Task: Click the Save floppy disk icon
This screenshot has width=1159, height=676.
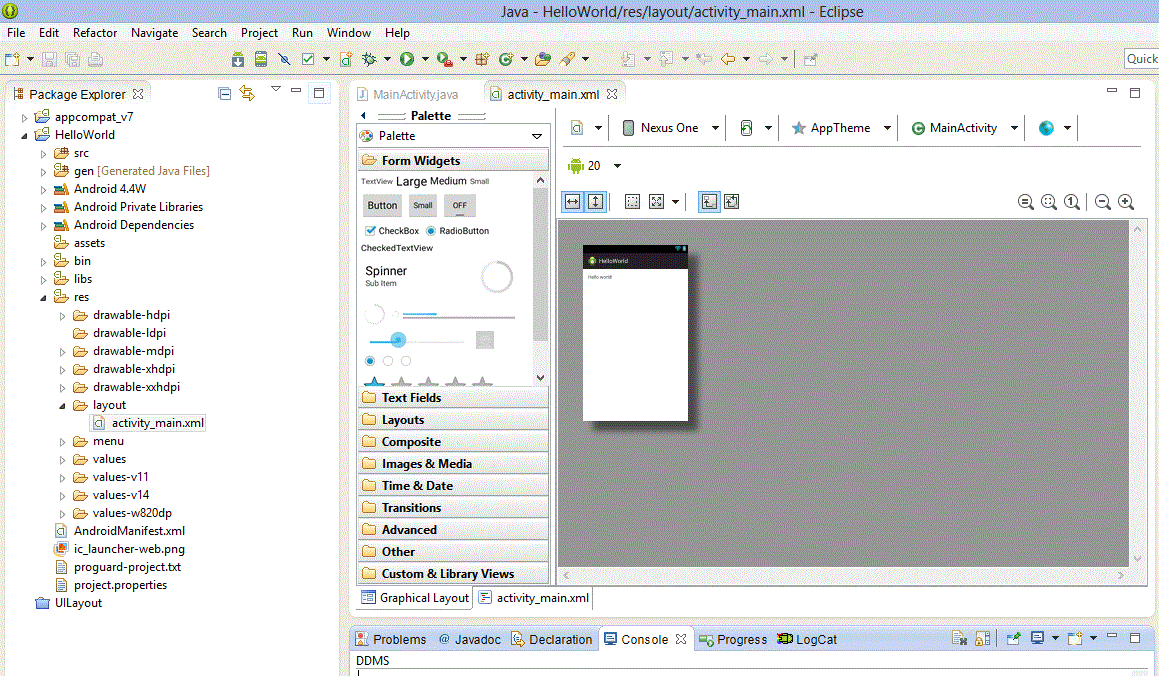Action: (x=50, y=59)
